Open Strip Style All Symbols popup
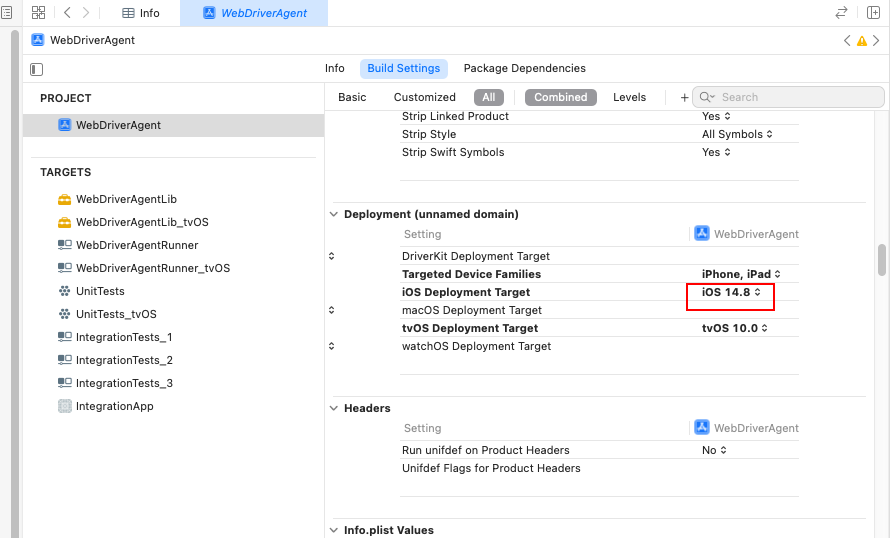The width and height of the screenshot is (890, 538). (x=737, y=134)
